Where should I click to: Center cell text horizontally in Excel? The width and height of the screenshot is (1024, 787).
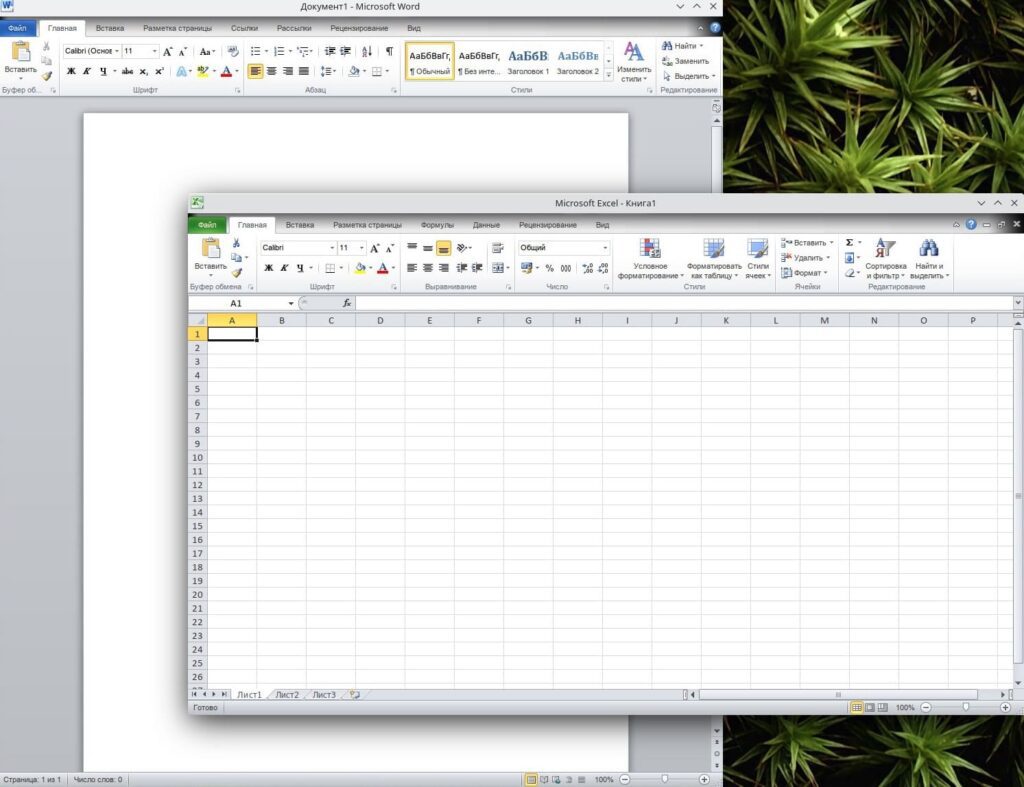tap(428, 268)
